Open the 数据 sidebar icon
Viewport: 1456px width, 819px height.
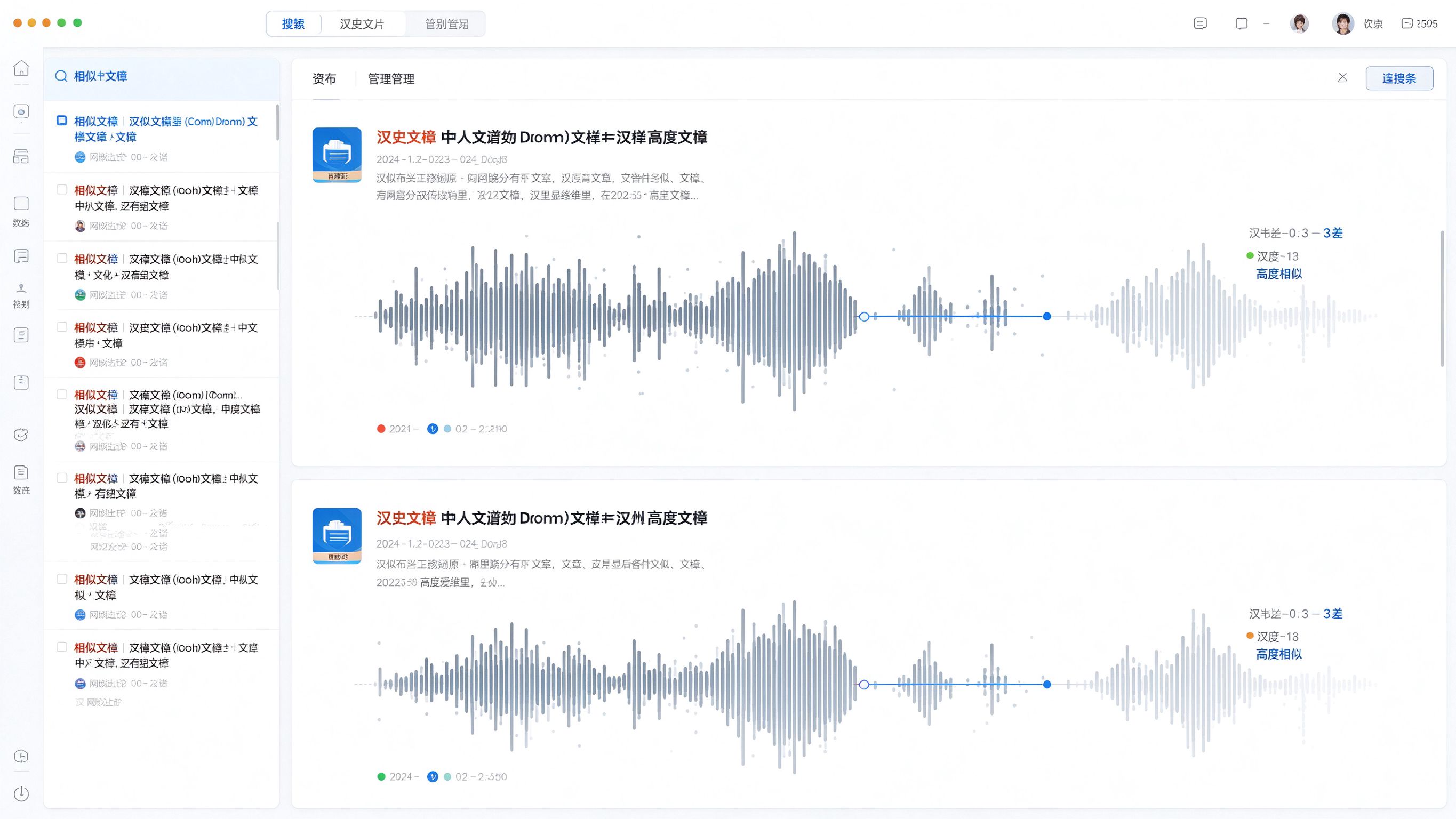pos(21,204)
